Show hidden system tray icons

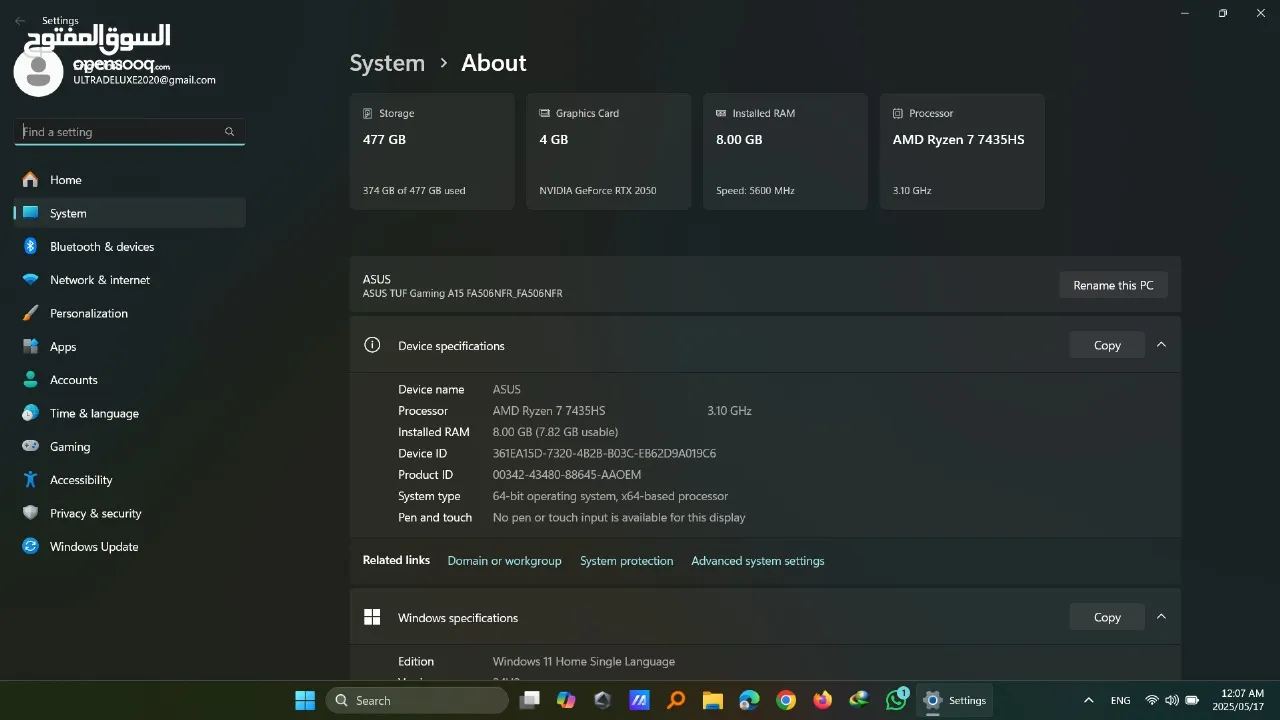coord(1089,700)
